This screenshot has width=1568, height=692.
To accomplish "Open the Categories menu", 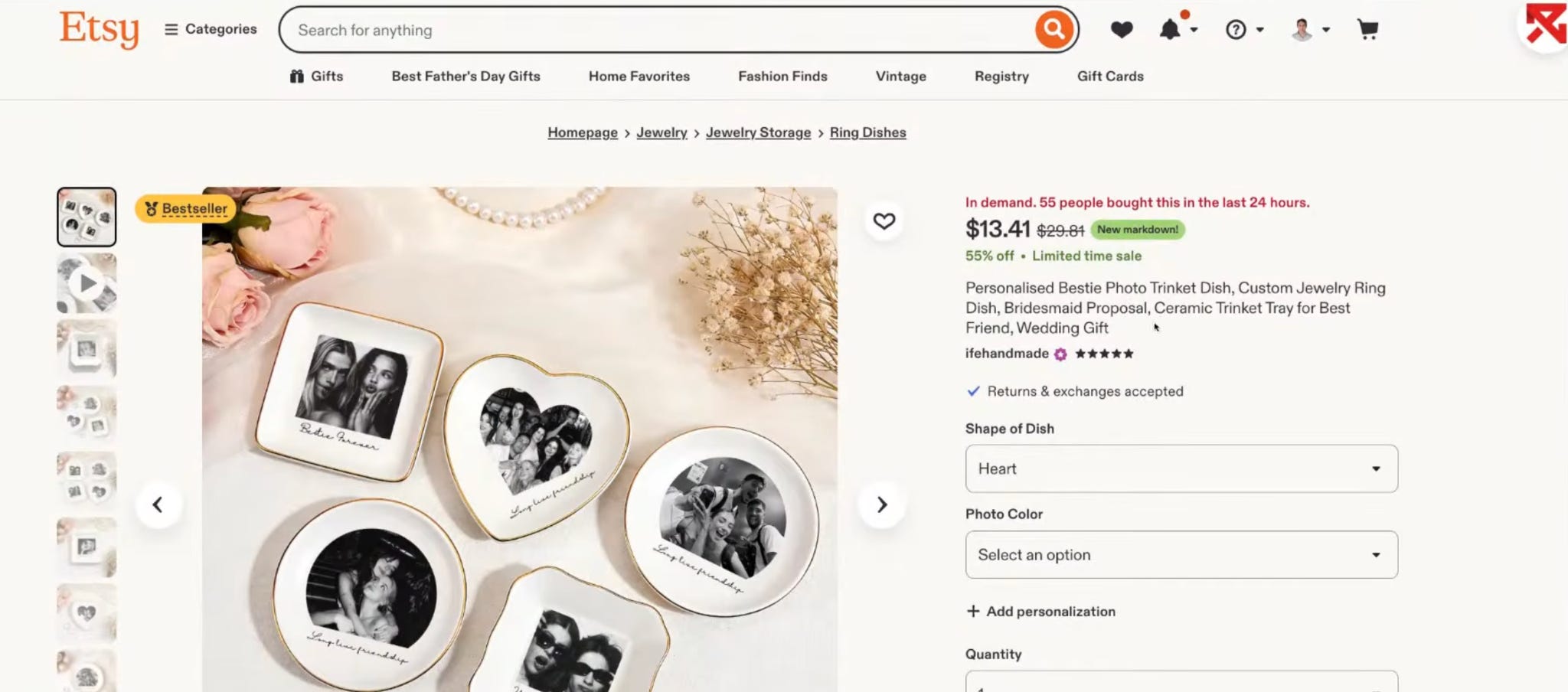I will [211, 29].
